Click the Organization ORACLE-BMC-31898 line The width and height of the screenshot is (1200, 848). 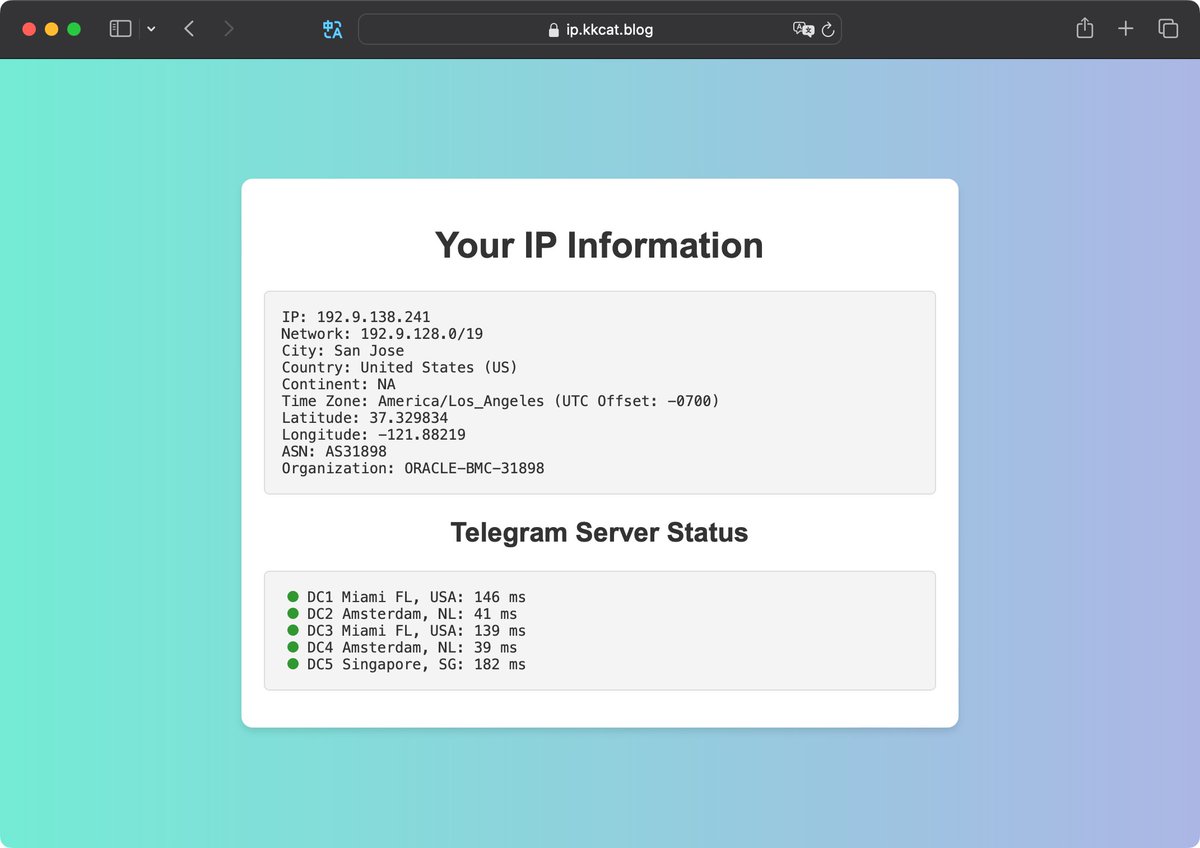click(413, 468)
